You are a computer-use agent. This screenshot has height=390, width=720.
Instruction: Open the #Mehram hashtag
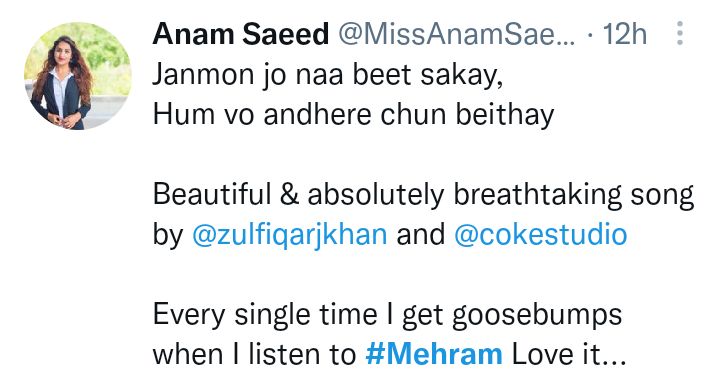coord(434,354)
